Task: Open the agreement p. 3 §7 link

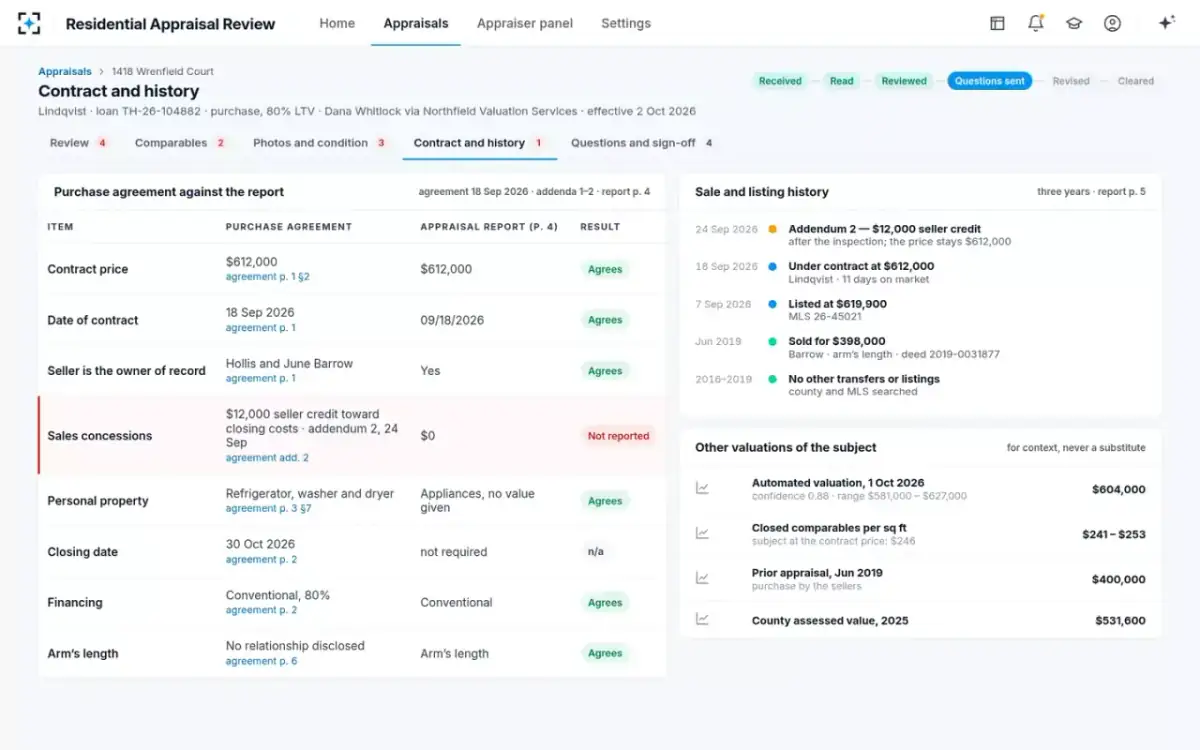Action: coord(269,509)
